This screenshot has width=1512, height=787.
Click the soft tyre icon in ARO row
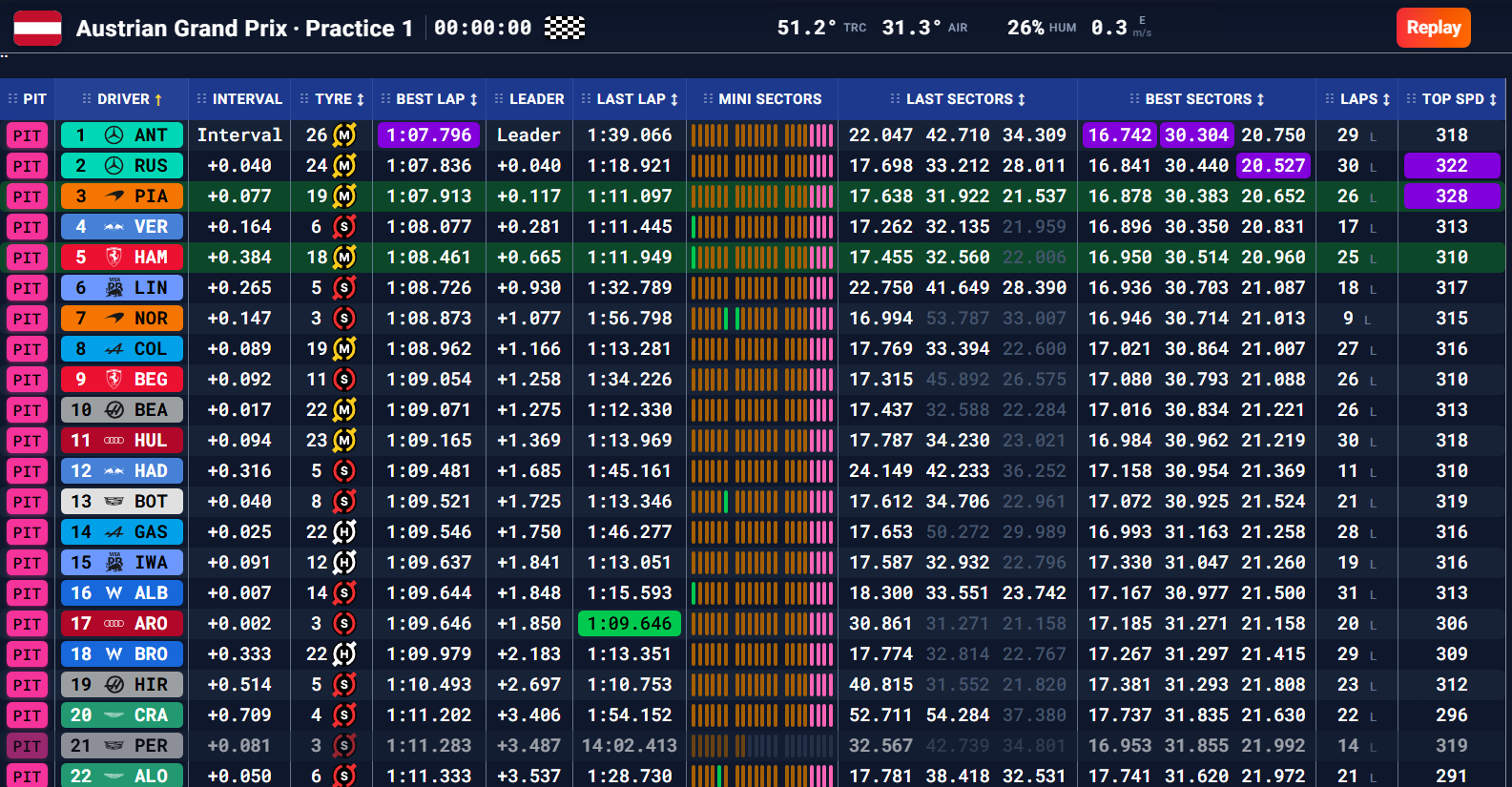point(344,624)
